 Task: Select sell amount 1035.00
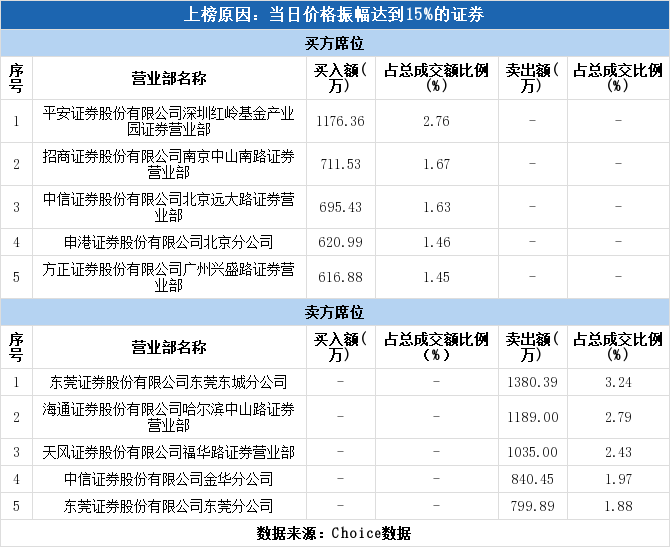pyautogui.click(x=532, y=452)
